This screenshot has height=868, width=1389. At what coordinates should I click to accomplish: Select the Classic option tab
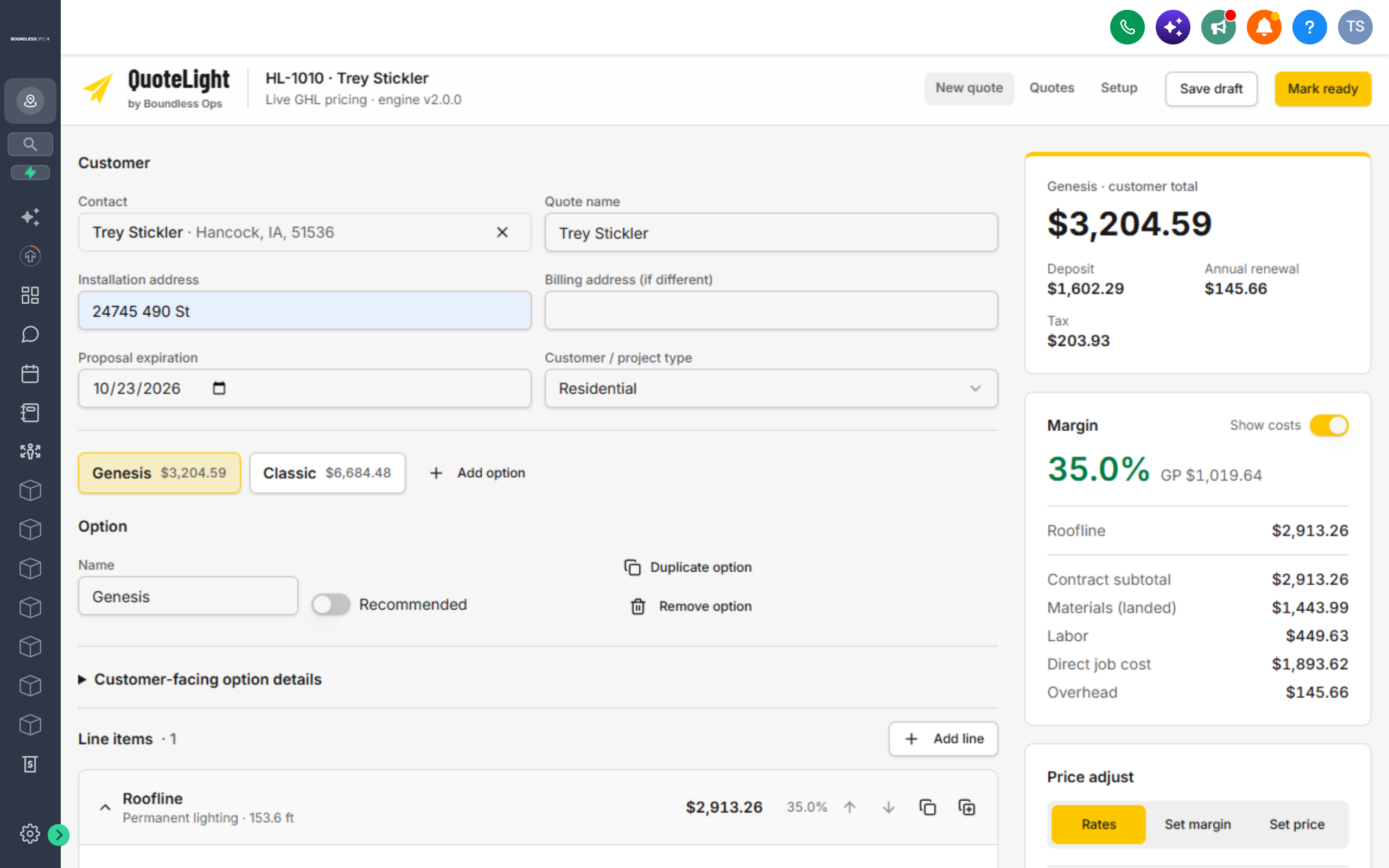pyautogui.click(x=327, y=473)
